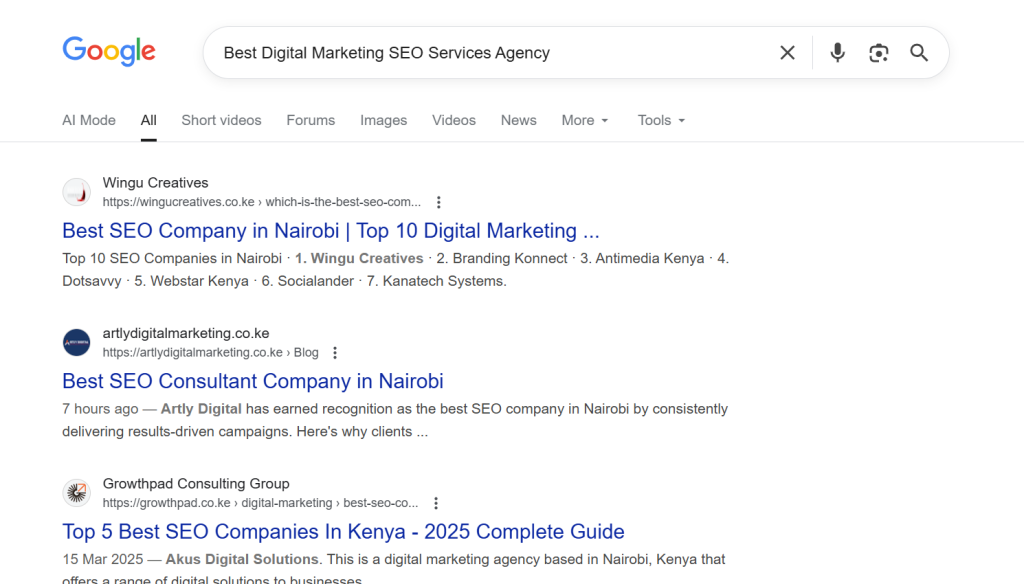The width and height of the screenshot is (1024, 584).
Task: Expand the More dropdown
Action: [584, 120]
